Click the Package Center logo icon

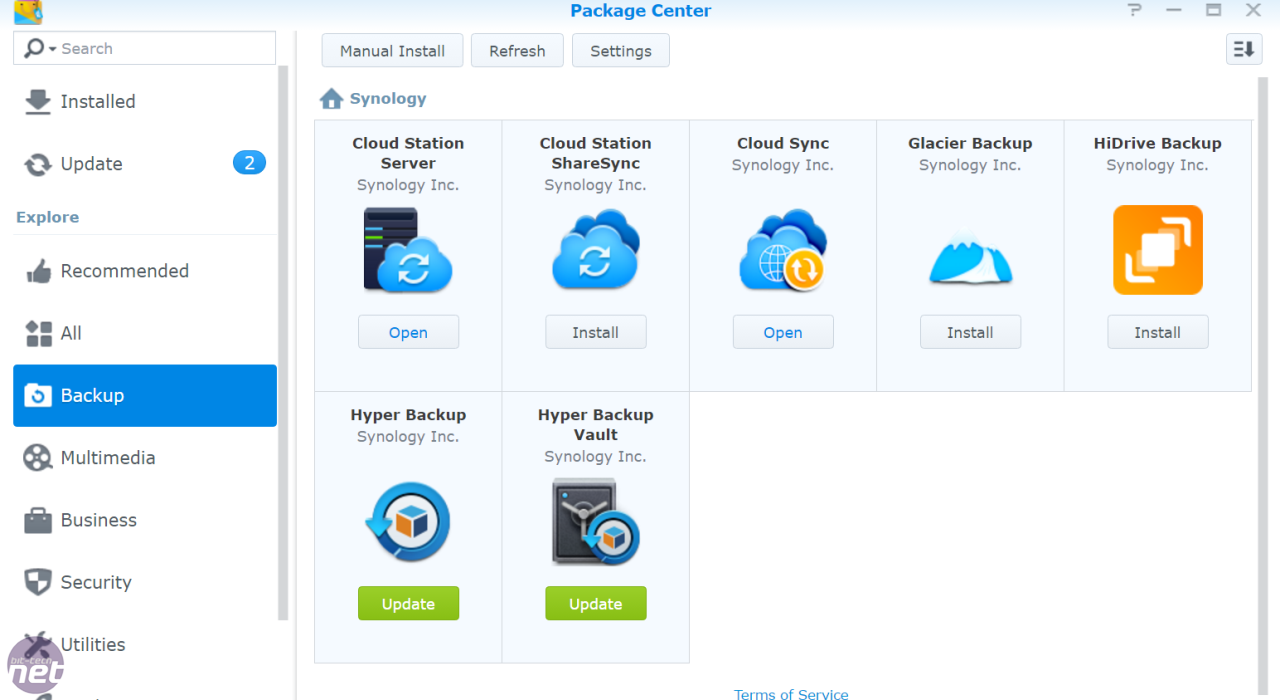point(28,12)
